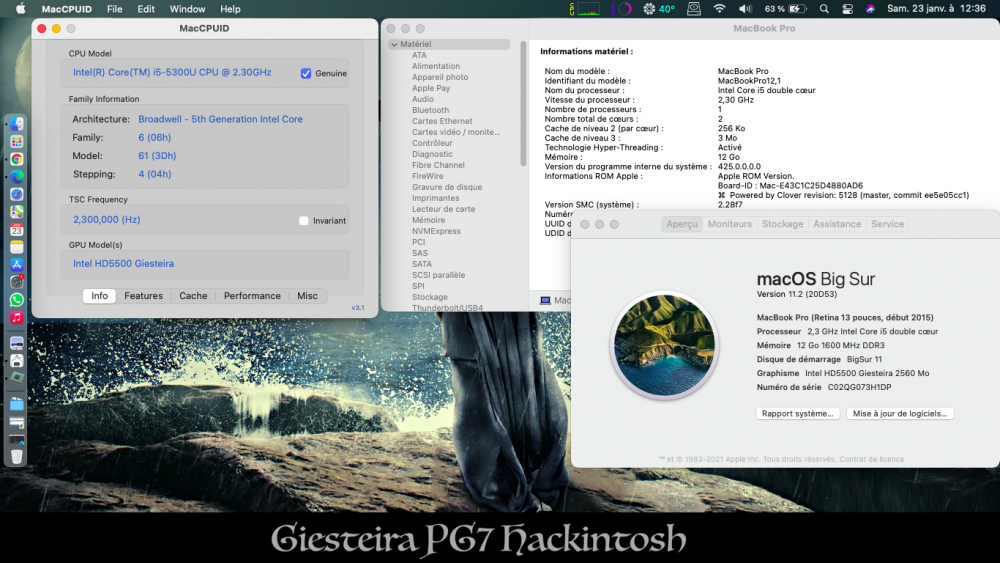Open the MacCPUID app menu
Viewport: 1000px width, 563px height.
point(66,9)
